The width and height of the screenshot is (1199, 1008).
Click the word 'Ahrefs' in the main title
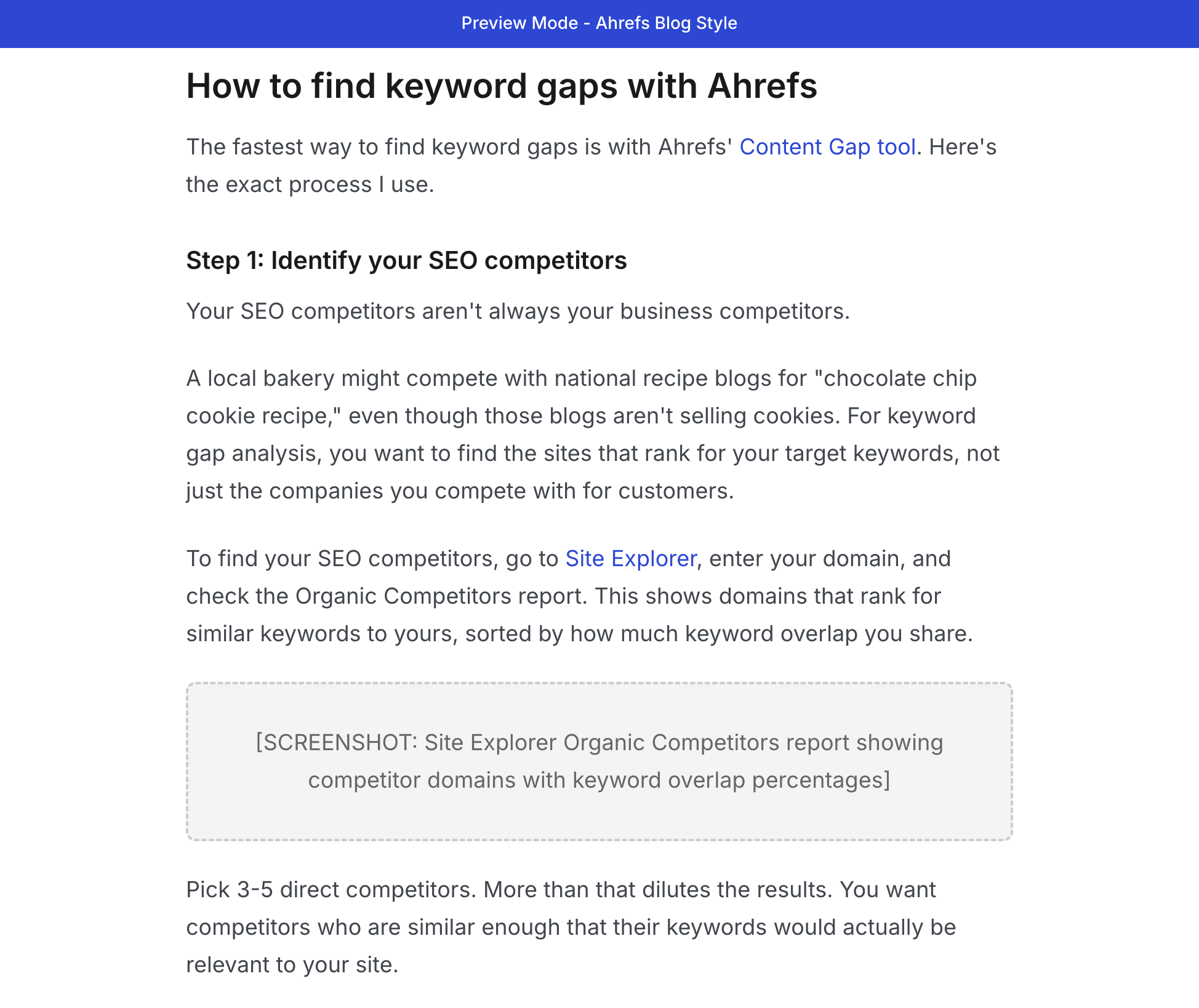coord(762,86)
